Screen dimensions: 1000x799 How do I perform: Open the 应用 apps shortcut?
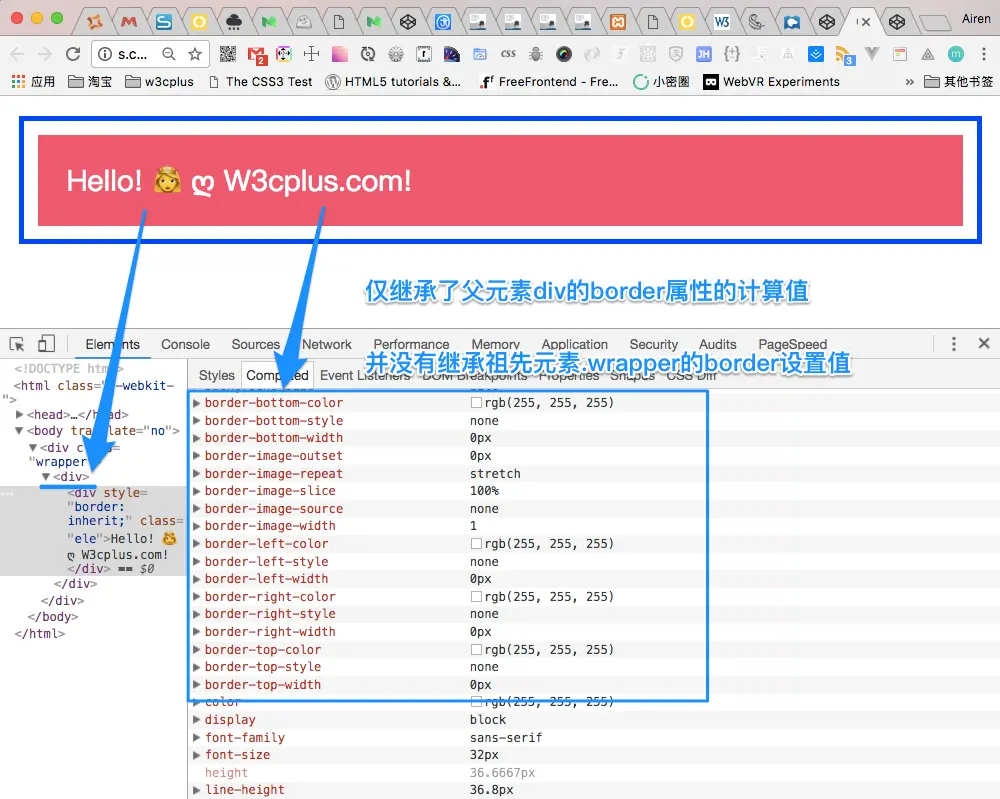pos(33,82)
